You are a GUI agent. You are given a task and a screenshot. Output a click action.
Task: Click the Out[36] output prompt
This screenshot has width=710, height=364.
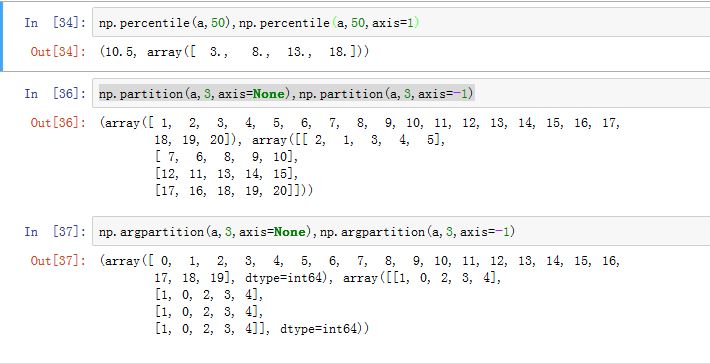pos(58,123)
